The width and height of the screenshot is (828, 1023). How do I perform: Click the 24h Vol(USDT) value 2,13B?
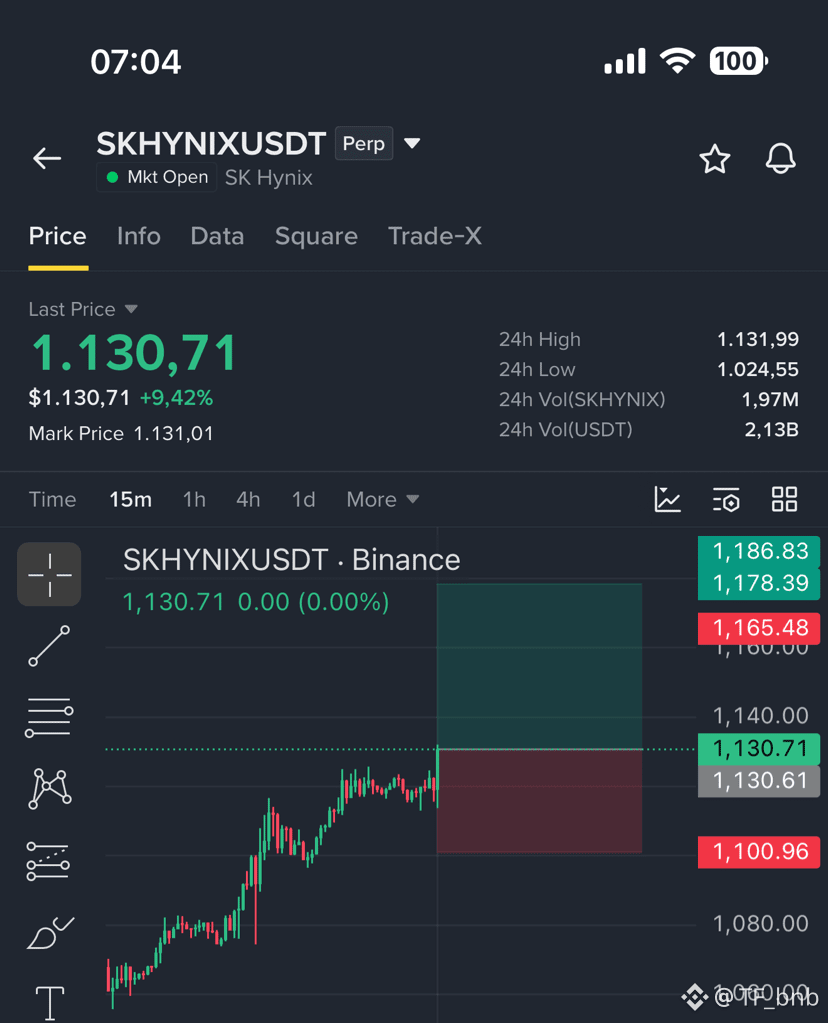[x=771, y=429]
